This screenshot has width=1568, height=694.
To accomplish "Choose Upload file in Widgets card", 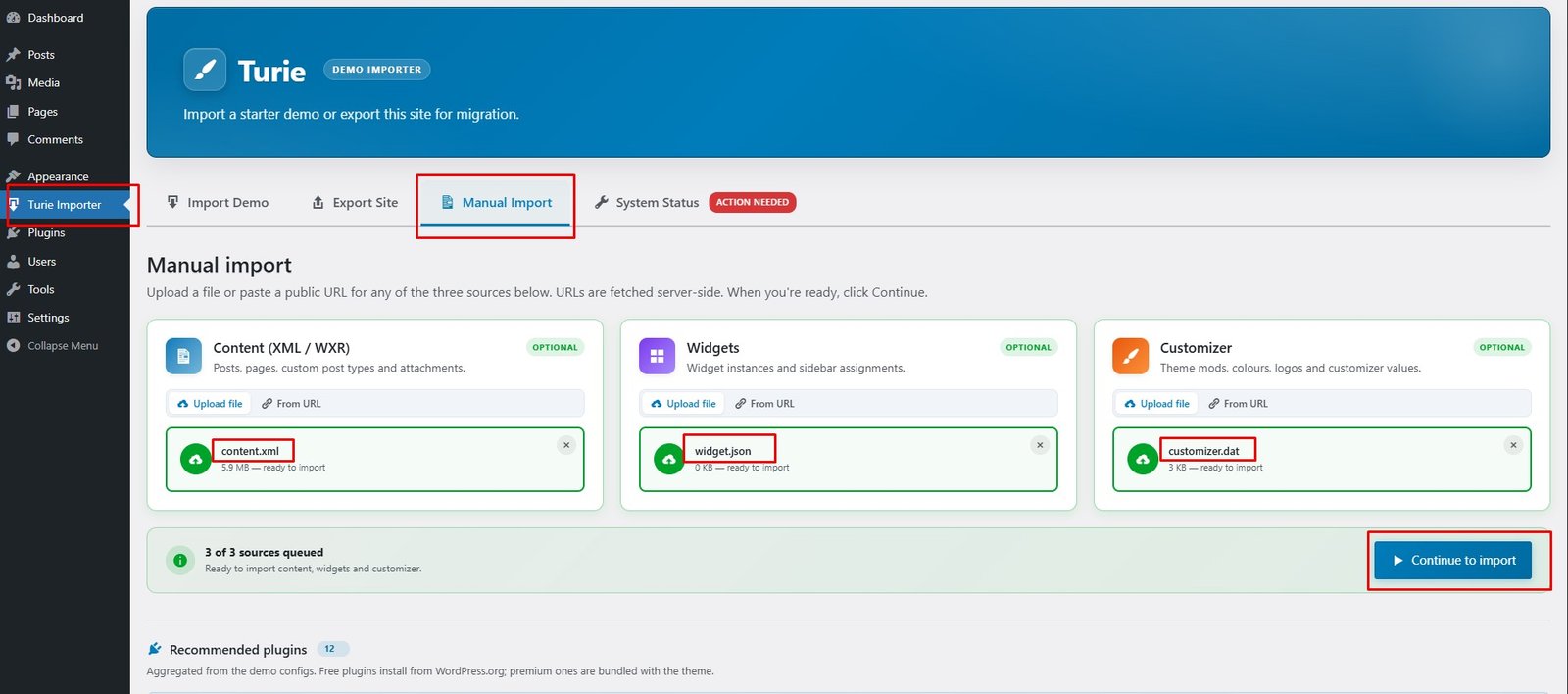I will [x=683, y=404].
